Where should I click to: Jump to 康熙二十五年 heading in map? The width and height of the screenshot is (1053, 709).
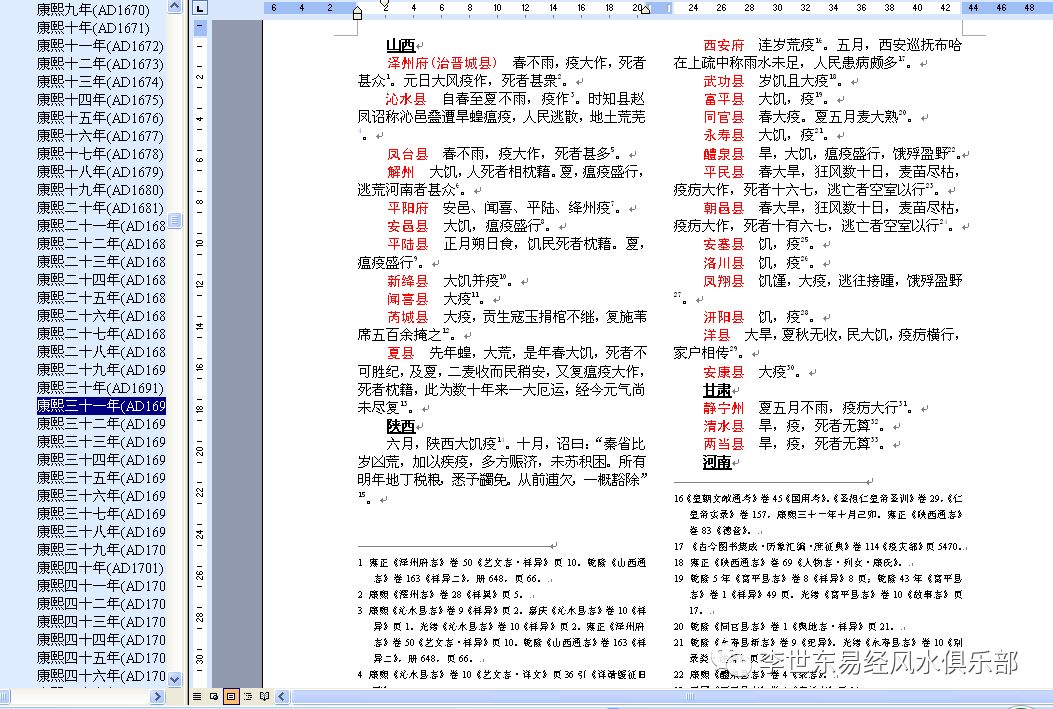click(x=101, y=297)
